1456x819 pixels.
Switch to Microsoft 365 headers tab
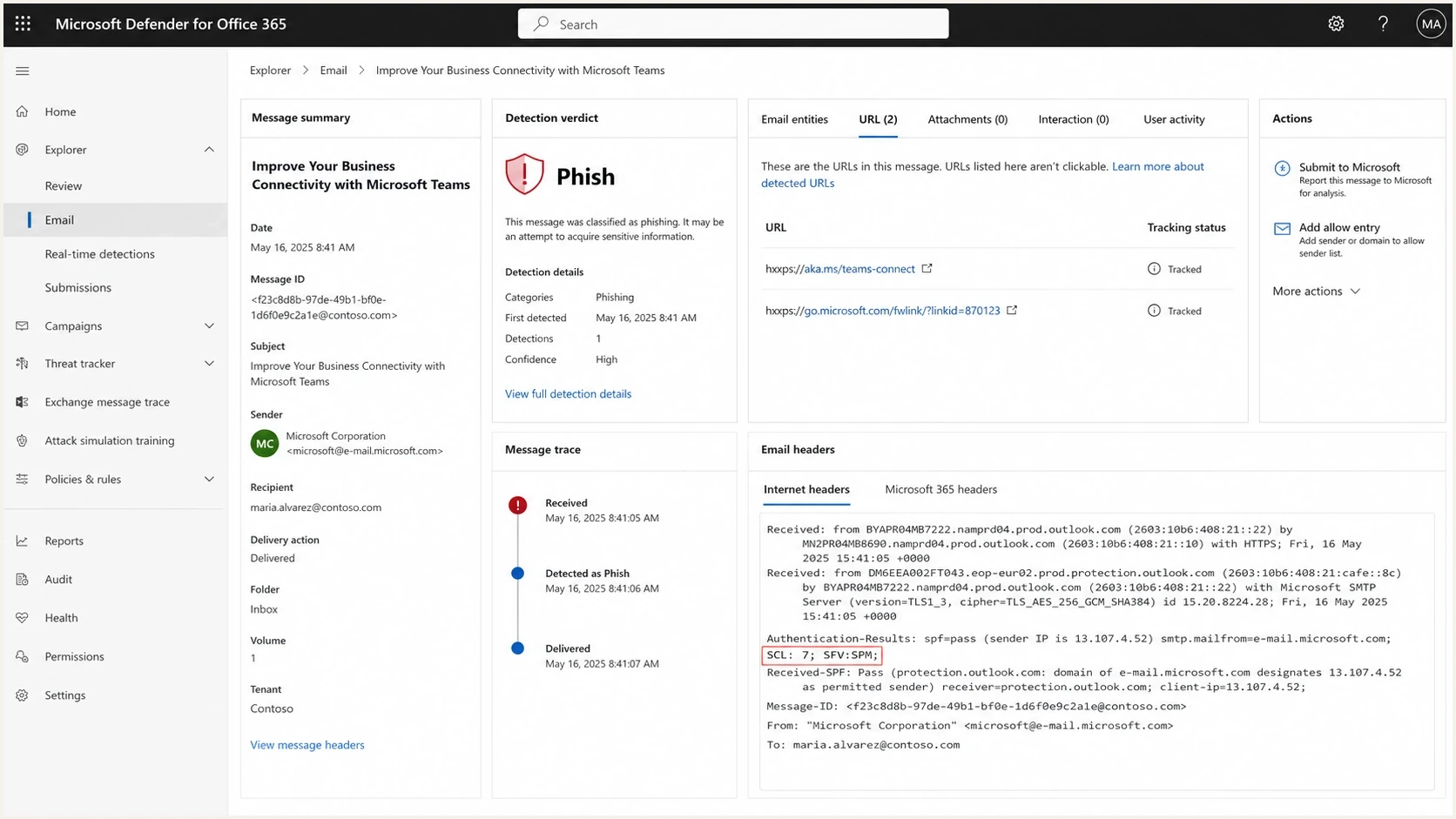940,489
